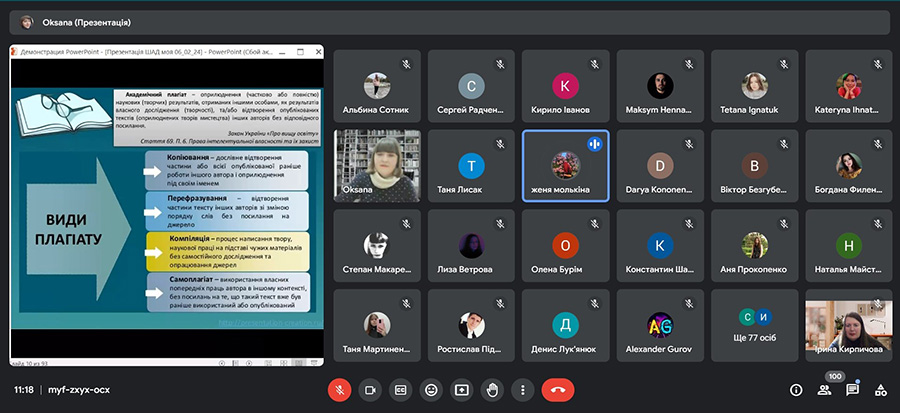Toggle closed captions
900x413 pixels.
point(401,390)
